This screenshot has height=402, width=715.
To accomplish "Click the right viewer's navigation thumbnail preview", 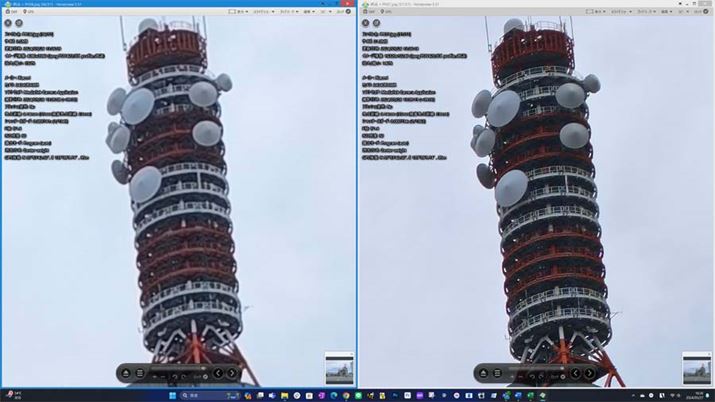I will click(x=697, y=370).
